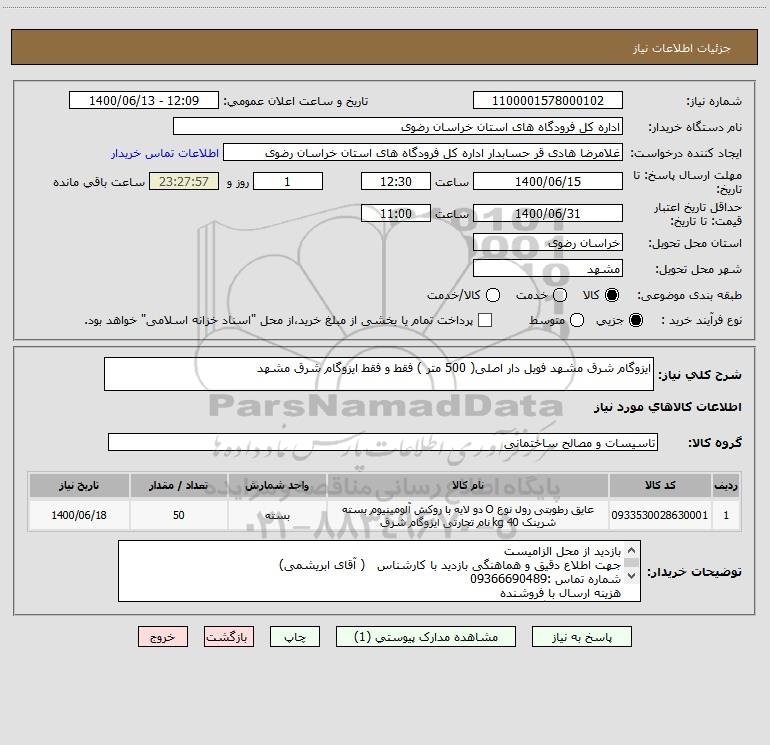Image resolution: width=770 pixels, height=745 pixels.
Task: Click the شرح کلی نیاز description box
Action: (379, 374)
